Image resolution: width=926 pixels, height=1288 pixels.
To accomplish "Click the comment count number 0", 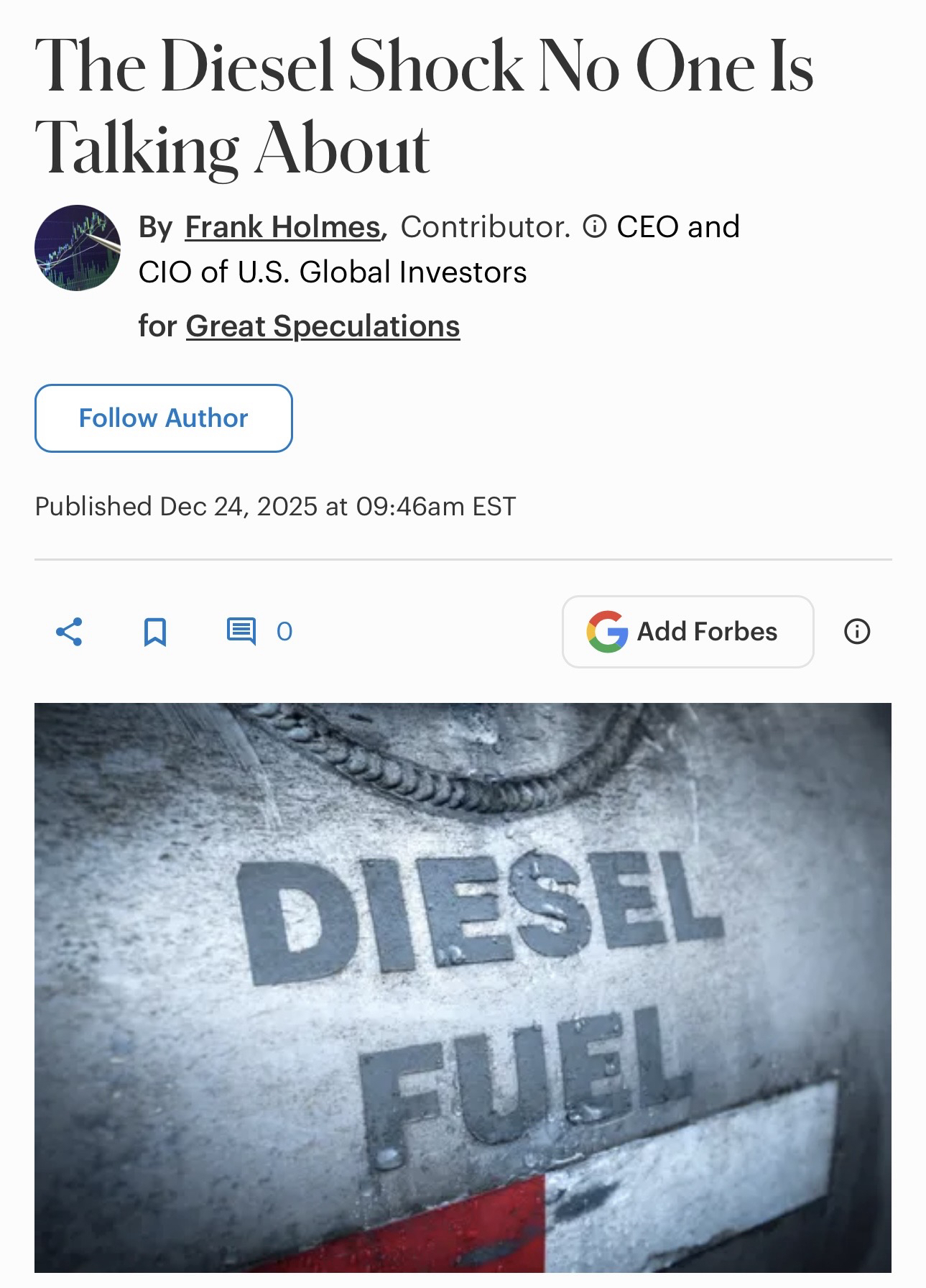I will [284, 632].
